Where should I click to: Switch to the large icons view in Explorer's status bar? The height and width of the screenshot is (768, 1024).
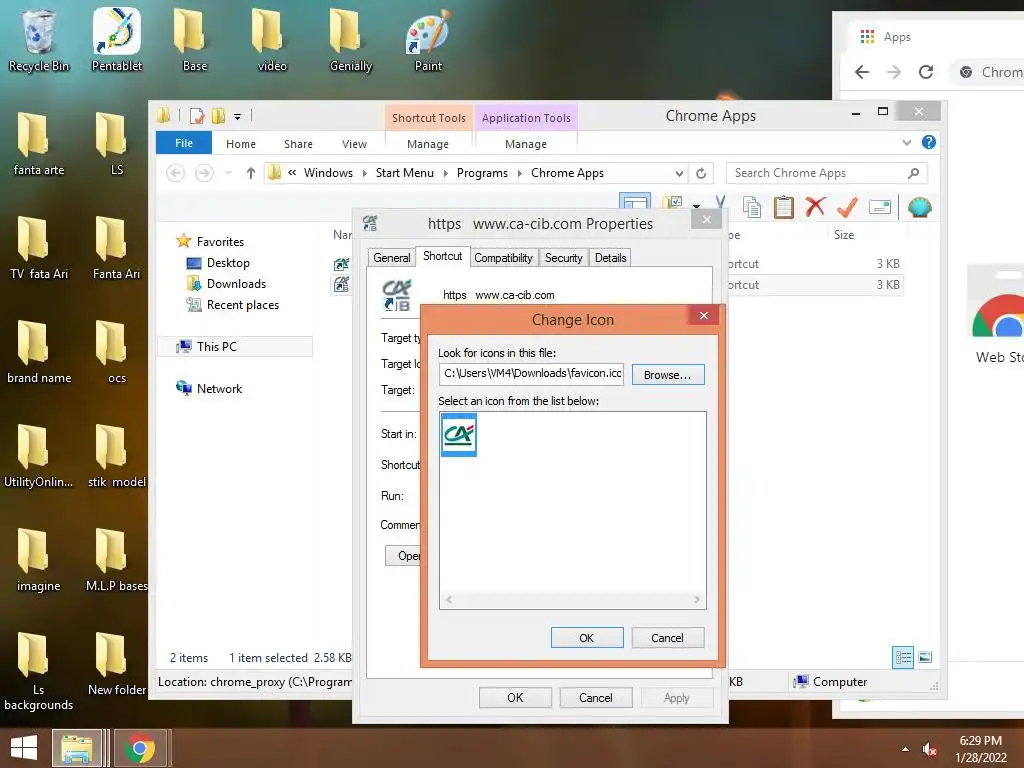point(925,657)
